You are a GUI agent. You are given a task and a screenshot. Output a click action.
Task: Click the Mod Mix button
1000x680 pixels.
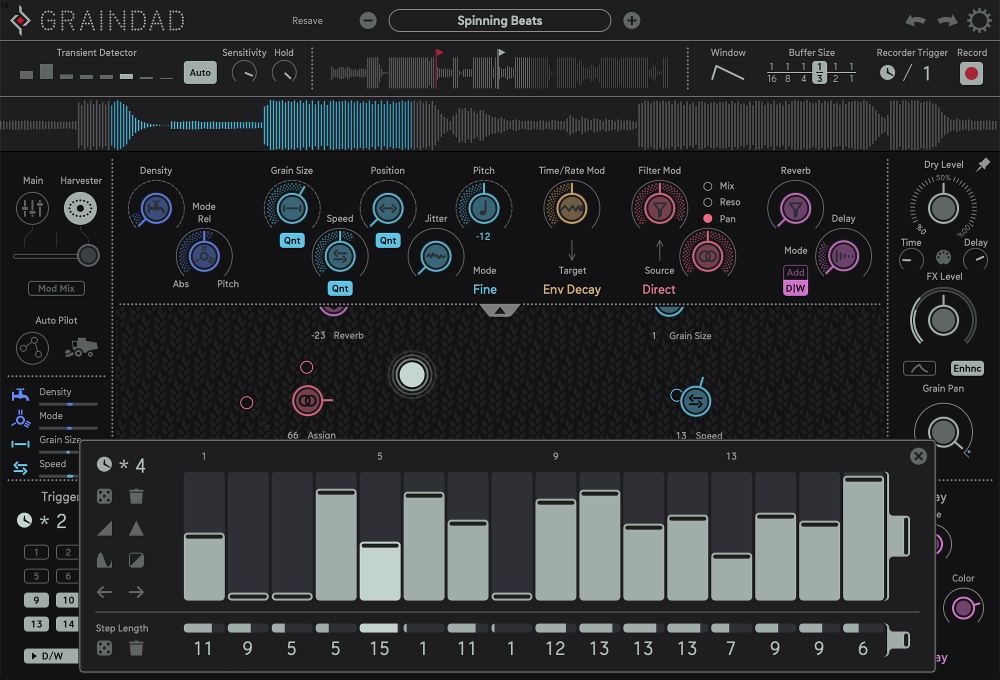(x=56, y=288)
